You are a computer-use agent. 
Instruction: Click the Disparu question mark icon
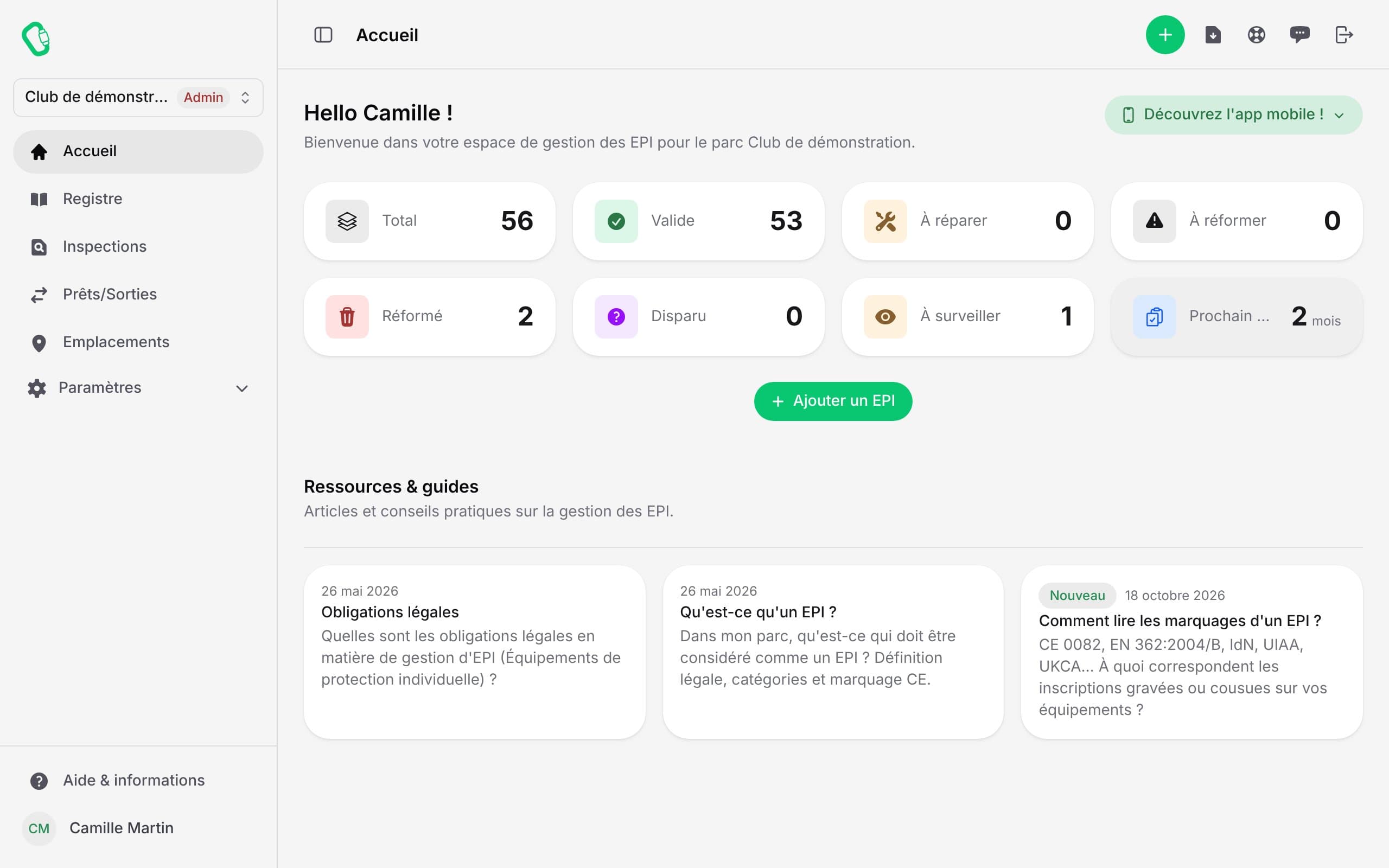click(616, 316)
